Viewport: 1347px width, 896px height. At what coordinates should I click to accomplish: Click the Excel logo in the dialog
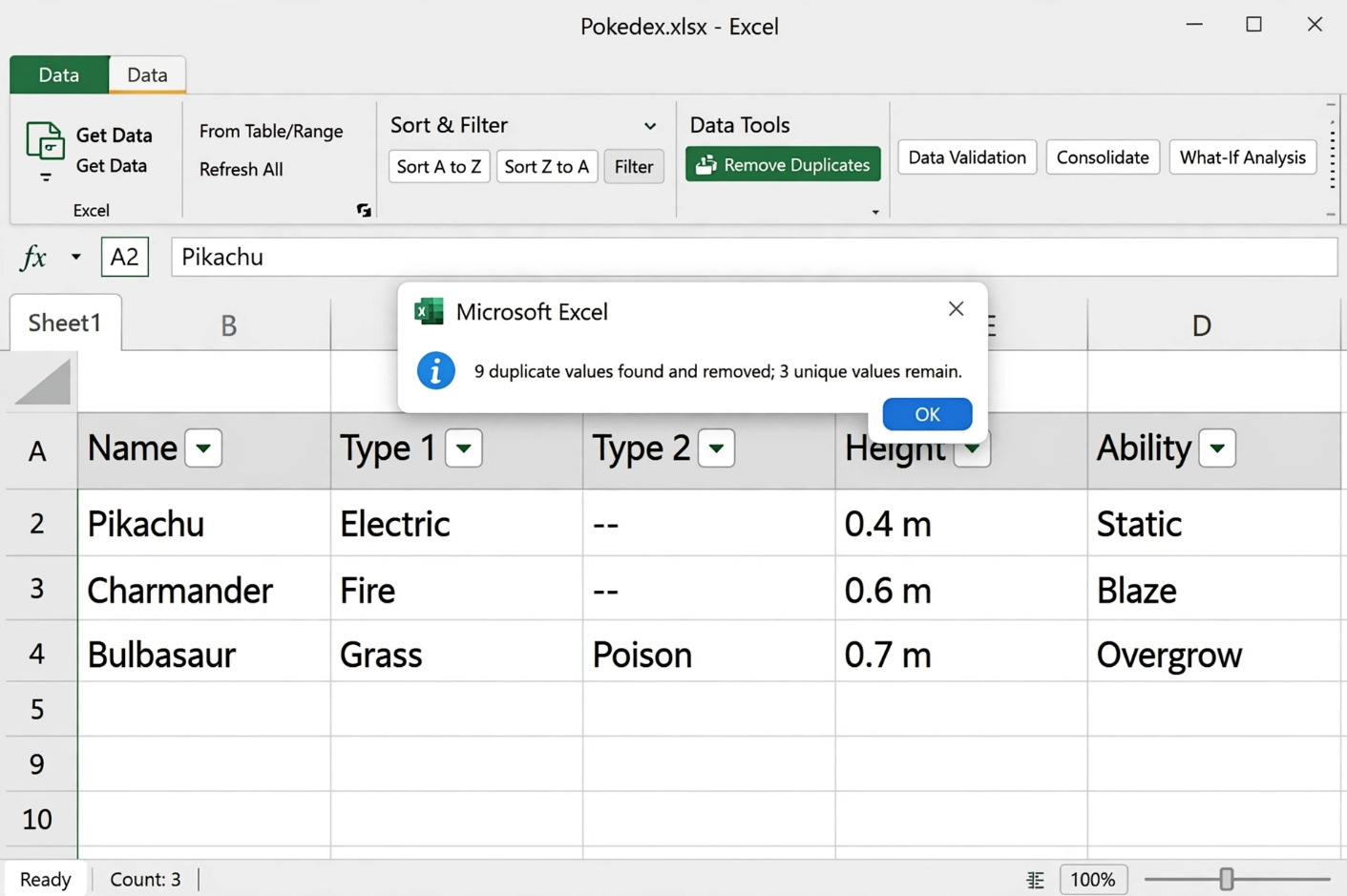pyautogui.click(x=429, y=311)
